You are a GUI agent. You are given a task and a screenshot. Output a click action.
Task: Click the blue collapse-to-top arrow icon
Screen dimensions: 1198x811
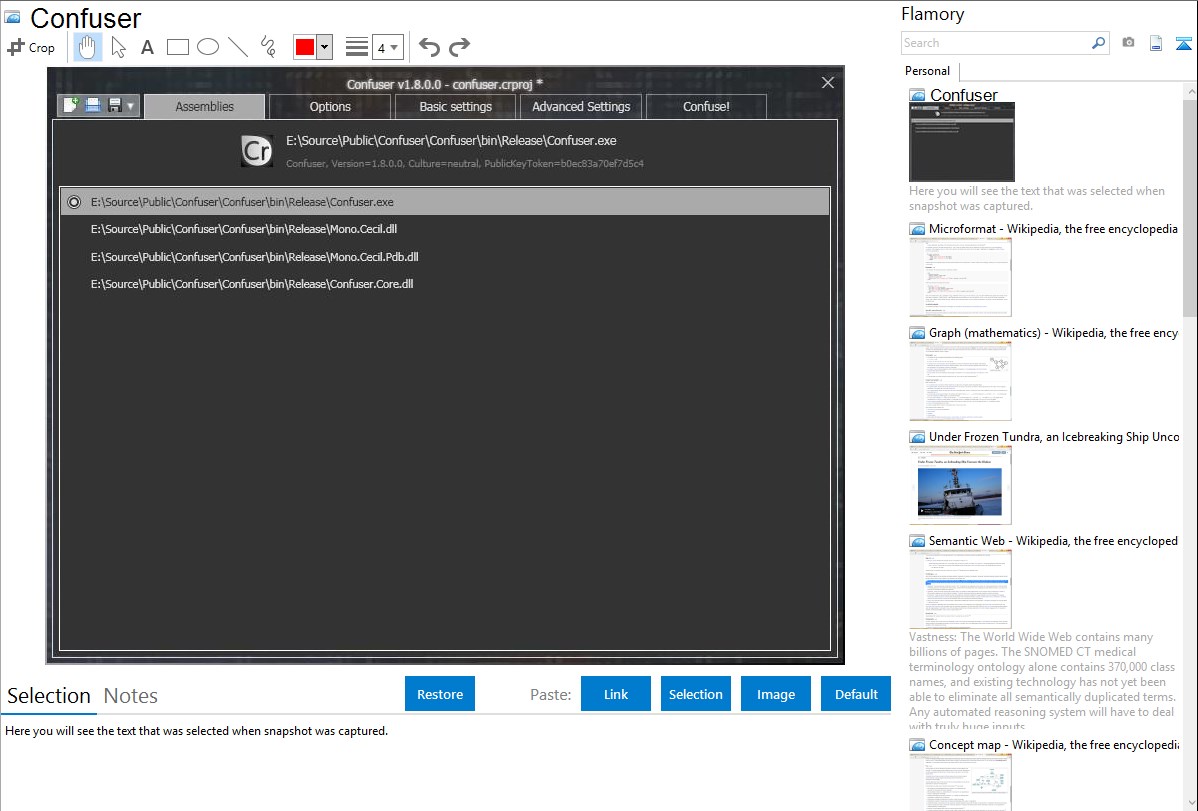click(1183, 43)
